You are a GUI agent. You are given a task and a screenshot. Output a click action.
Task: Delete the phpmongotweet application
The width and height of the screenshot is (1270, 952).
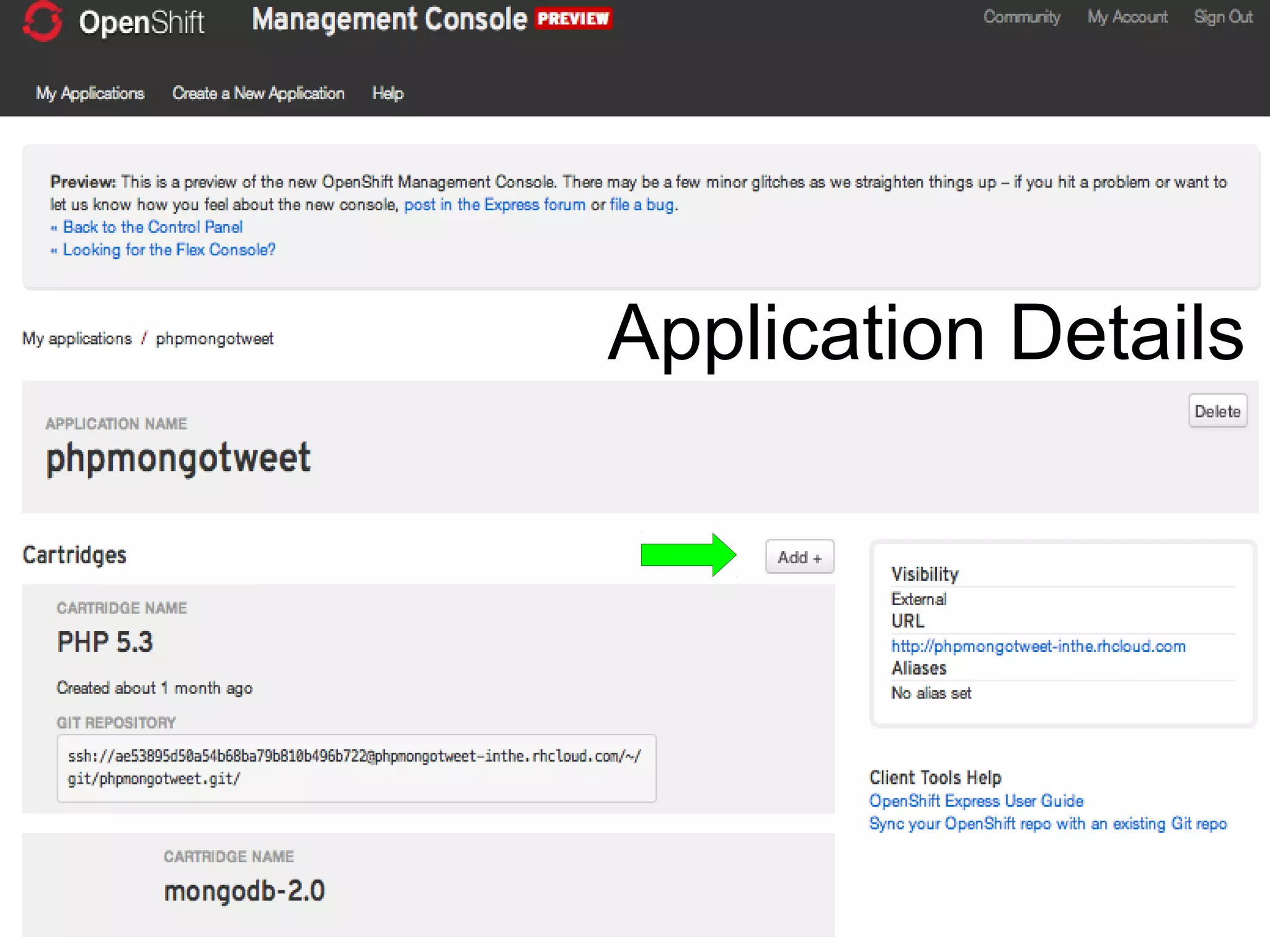(1217, 411)
